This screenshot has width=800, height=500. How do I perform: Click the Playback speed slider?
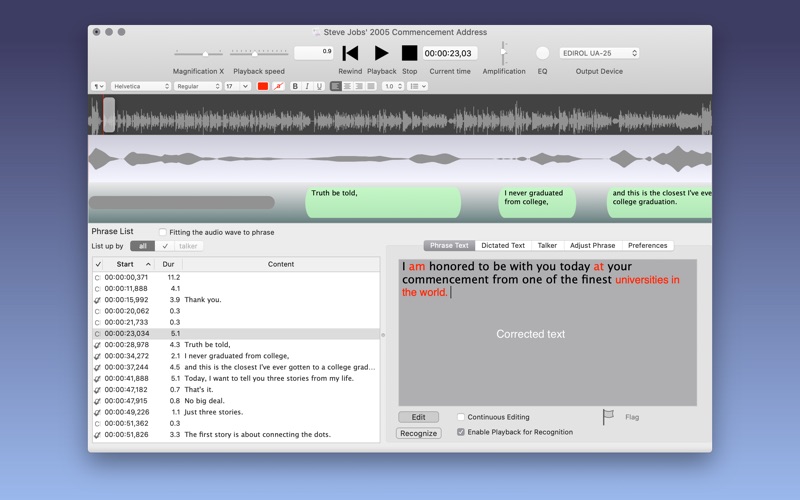coord(259,53)
